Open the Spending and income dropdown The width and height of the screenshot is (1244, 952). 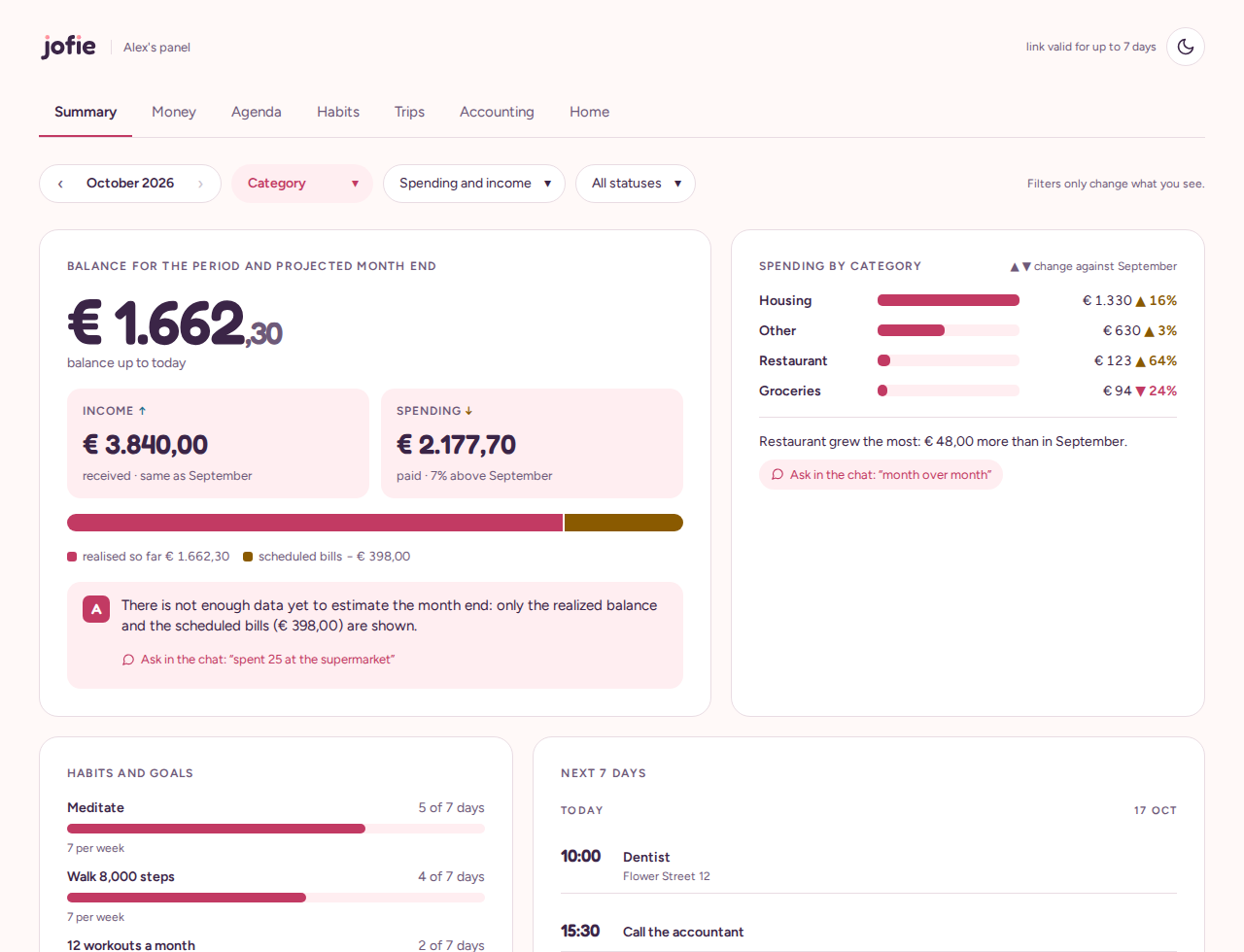tap(474, 184)
